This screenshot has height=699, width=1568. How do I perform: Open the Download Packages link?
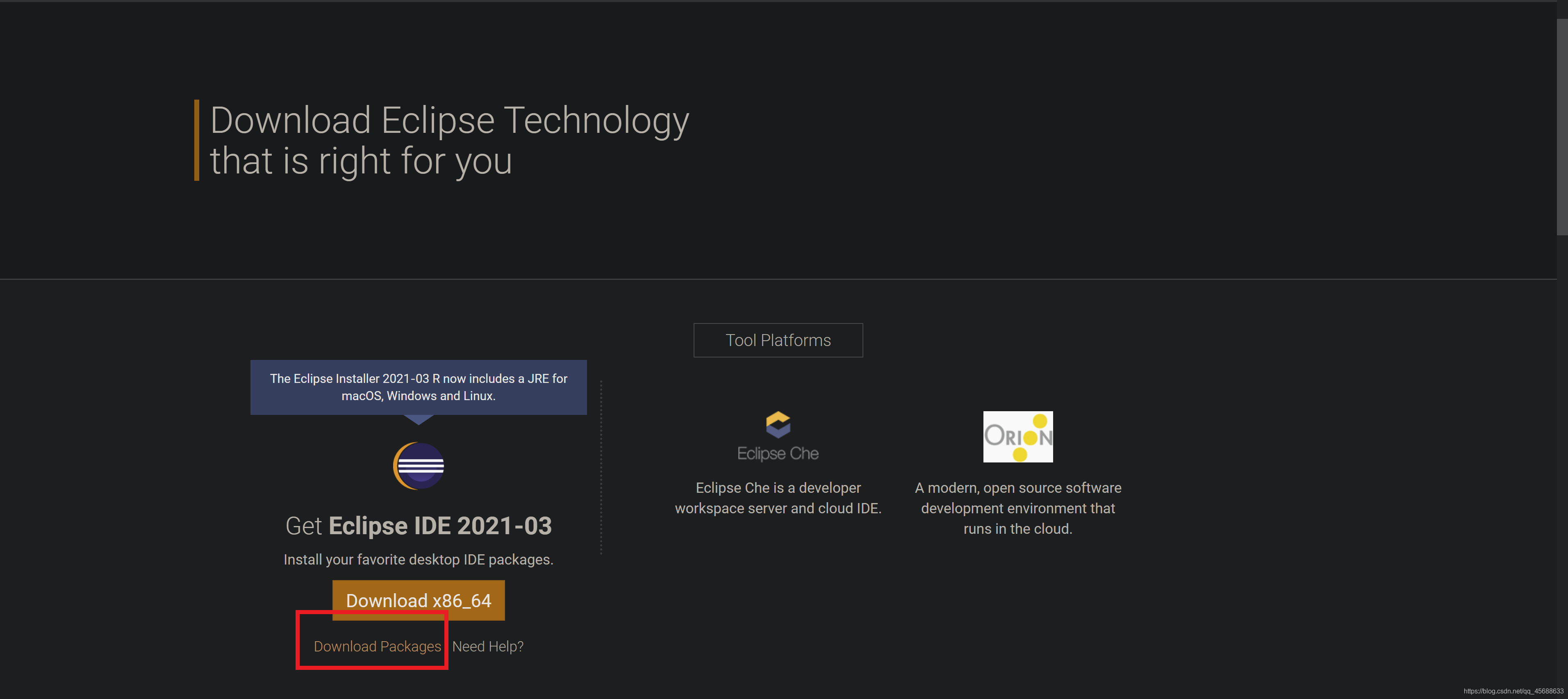coord(377,647)
